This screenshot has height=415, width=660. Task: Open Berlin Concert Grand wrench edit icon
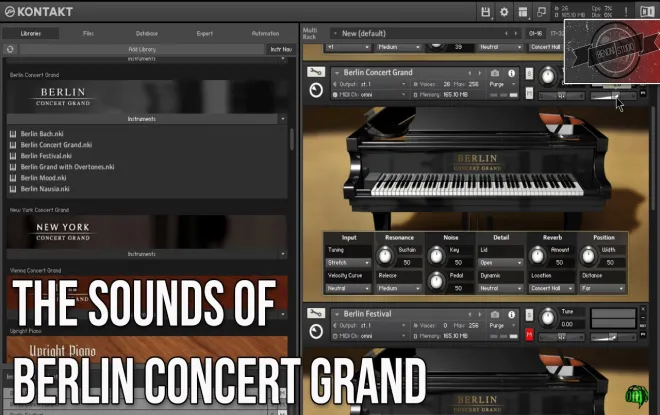coord(316,72)
